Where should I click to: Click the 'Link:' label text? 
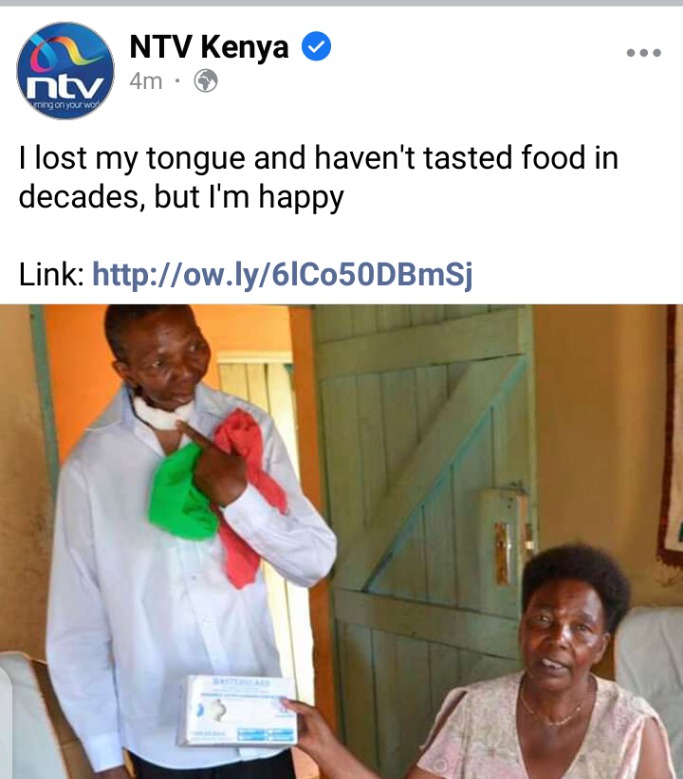click(52, 274)
